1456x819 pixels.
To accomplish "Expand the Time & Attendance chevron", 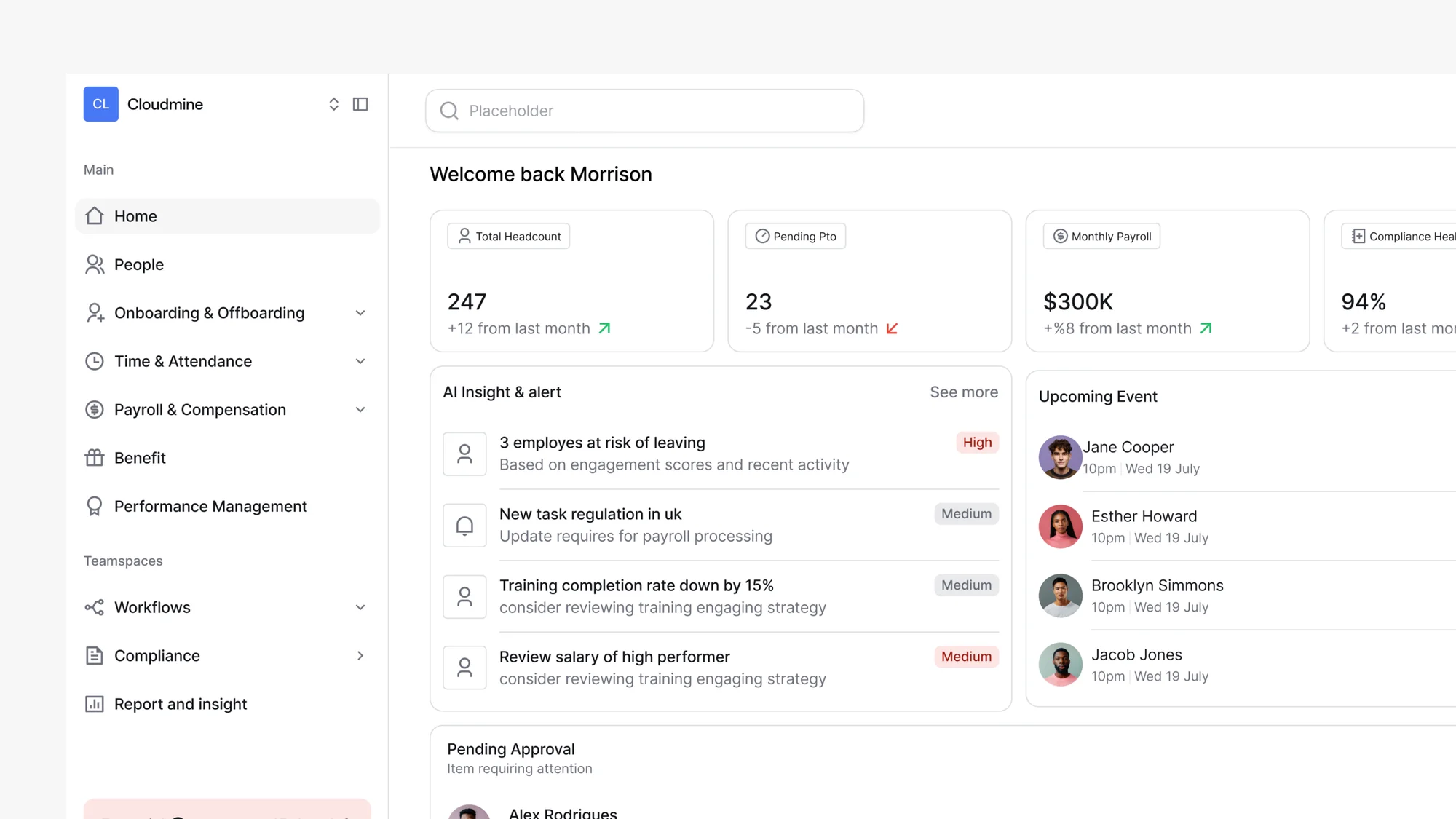I will [x=360, y=361].
